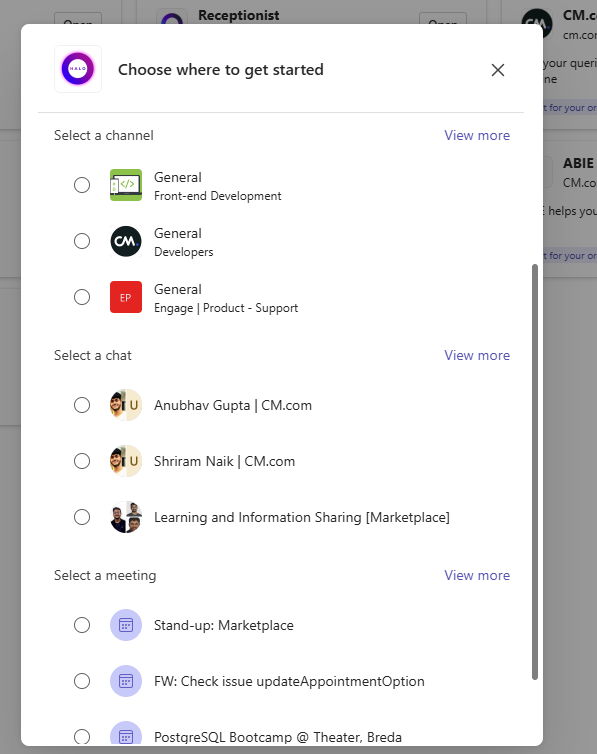Viewport: 597px width, 754px height.
Task: Click the ABIE app title in background
Action: (x=578, y=163)
